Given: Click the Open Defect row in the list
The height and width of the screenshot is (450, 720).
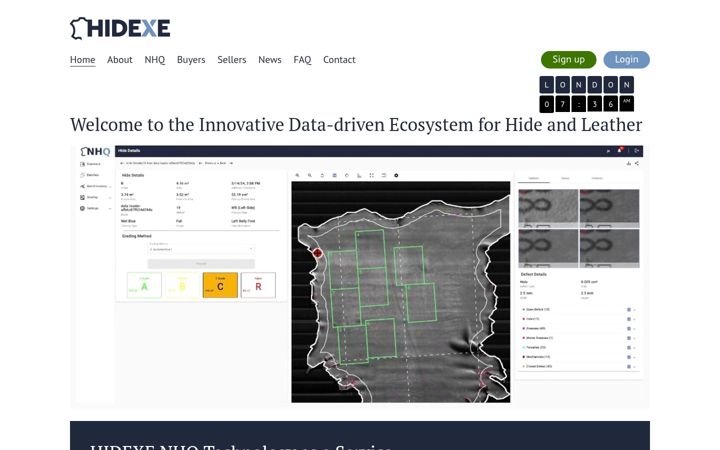Looking at the screenshot, I should [580, 309].
